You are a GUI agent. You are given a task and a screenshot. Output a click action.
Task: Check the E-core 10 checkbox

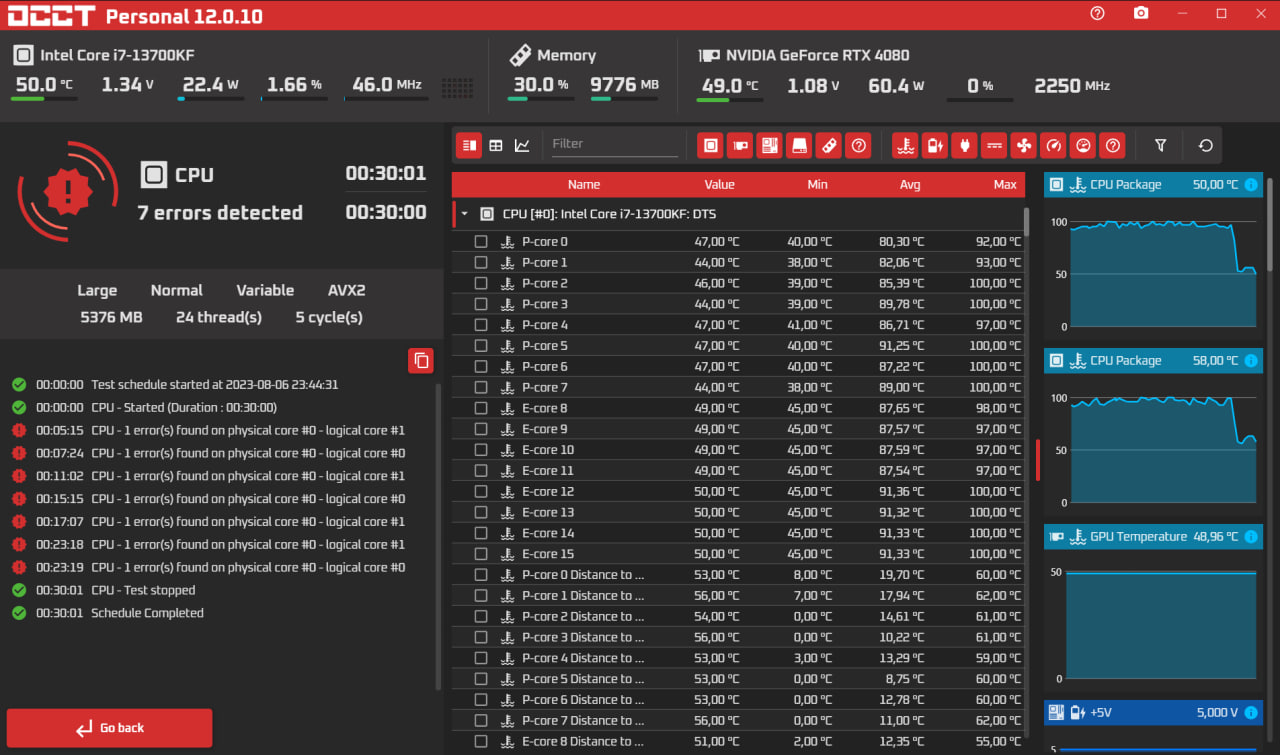click(x=481, y=450)
